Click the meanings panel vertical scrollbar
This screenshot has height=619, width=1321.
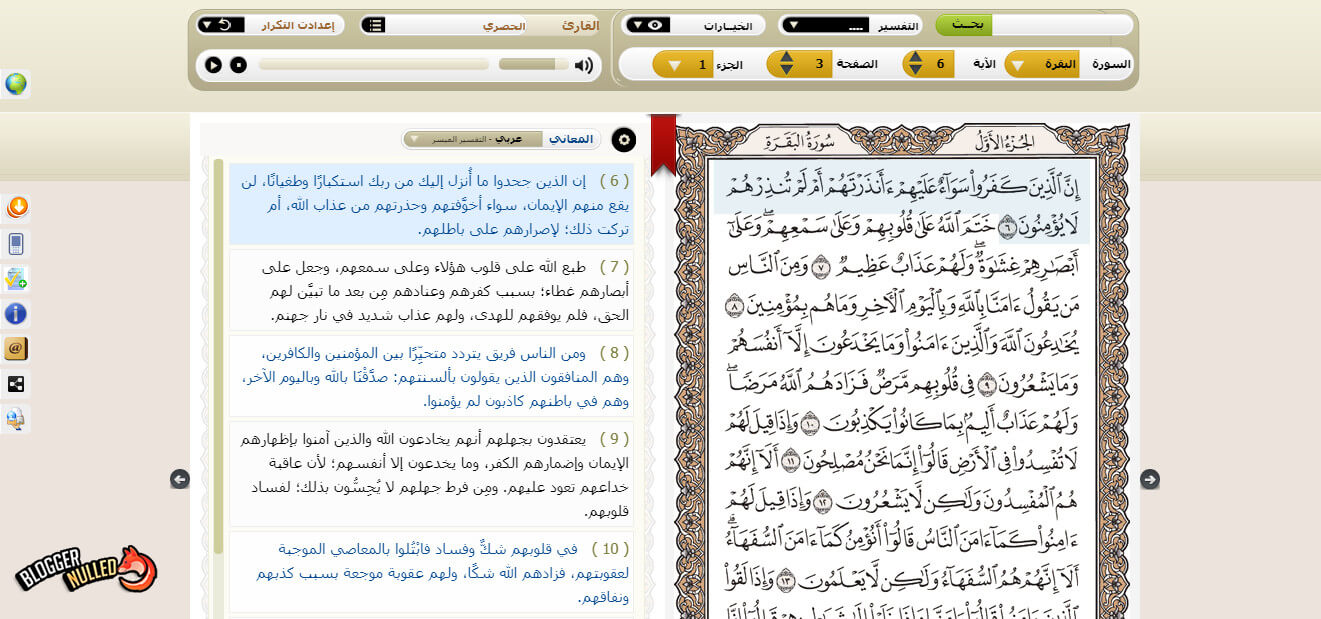(x=218, y=355)
